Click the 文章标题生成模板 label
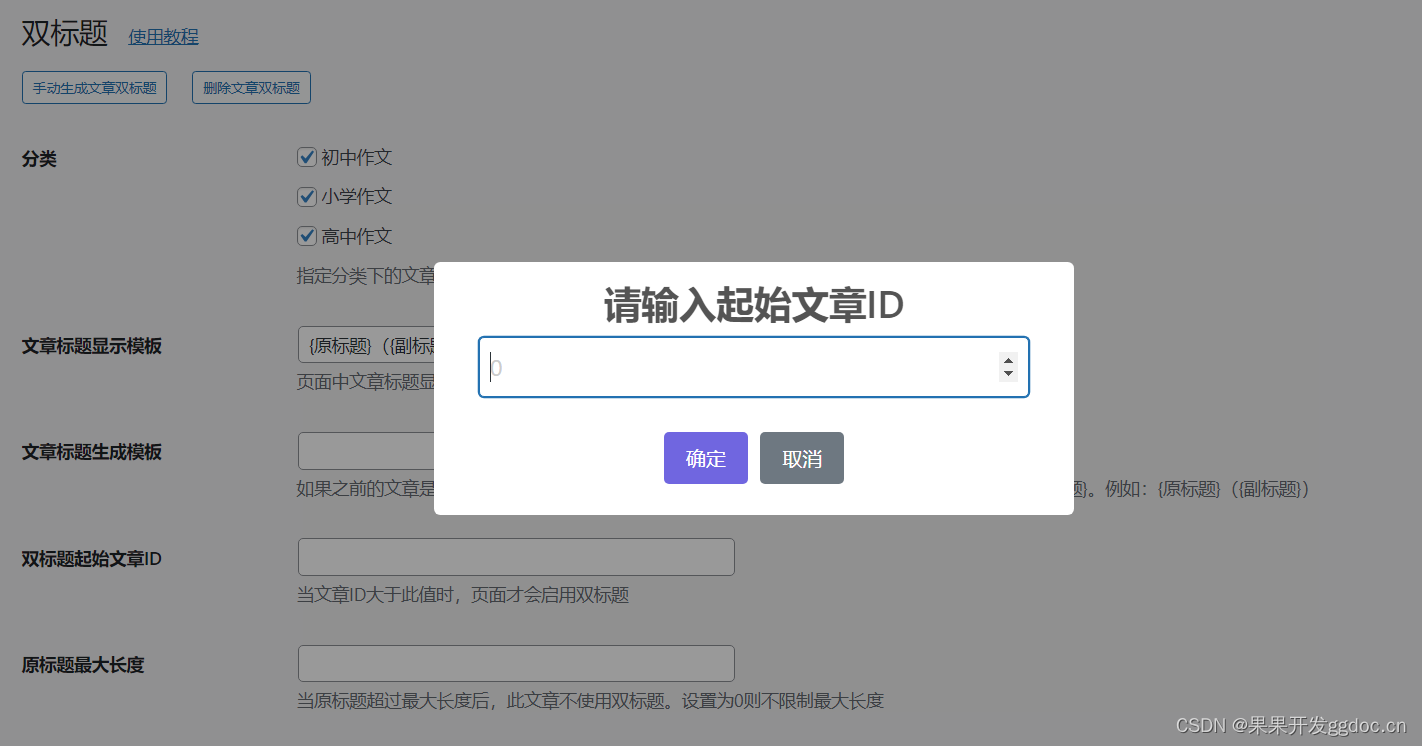 (92, 452)
